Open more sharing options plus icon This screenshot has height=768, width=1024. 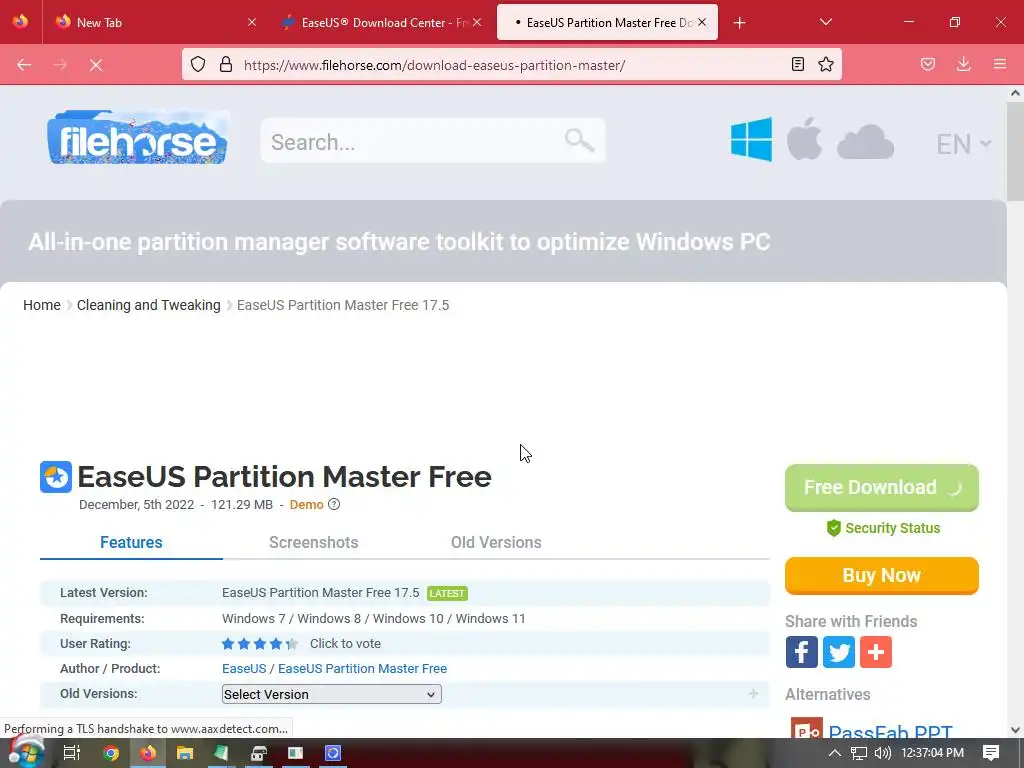point(876,652)
